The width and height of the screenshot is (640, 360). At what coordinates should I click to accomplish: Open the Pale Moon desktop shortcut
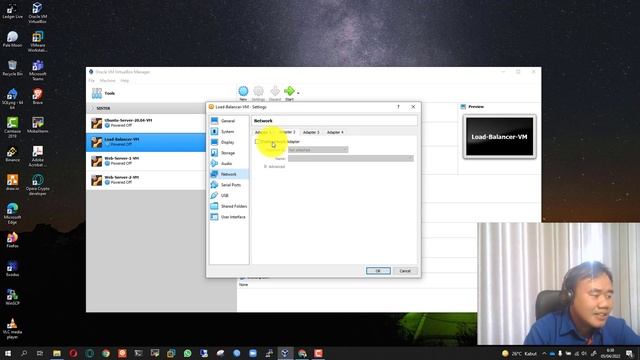(x=12, y=40)
